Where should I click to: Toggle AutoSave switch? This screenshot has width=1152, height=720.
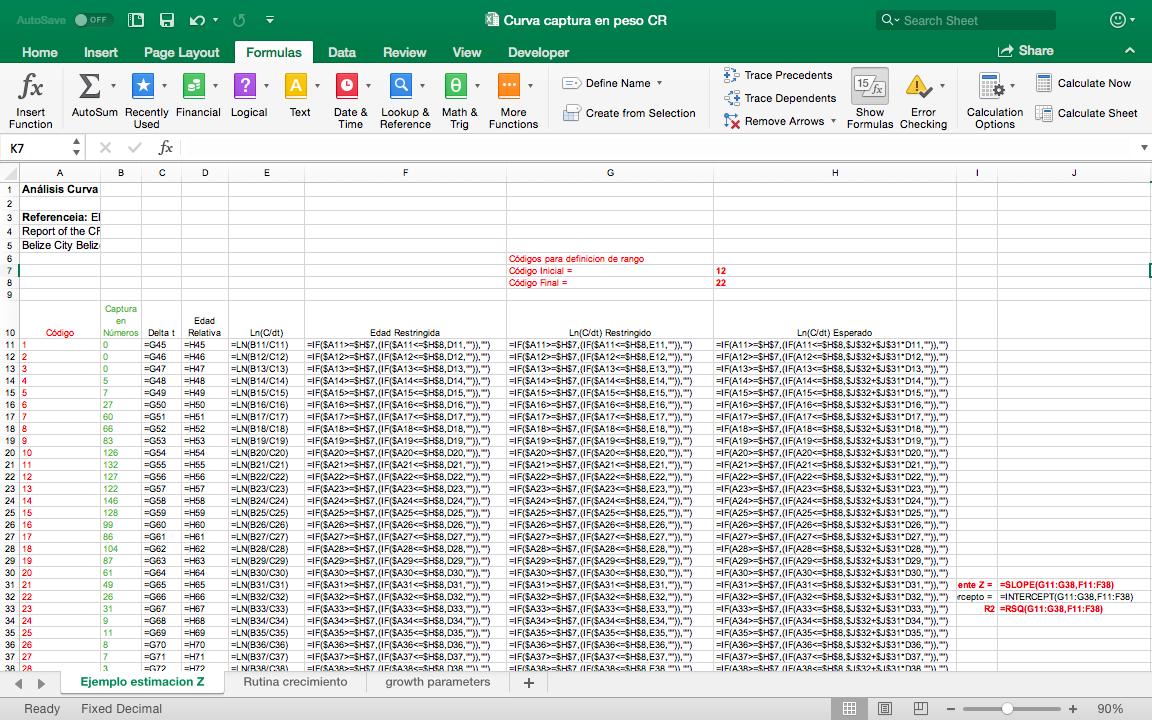(92, 20)
